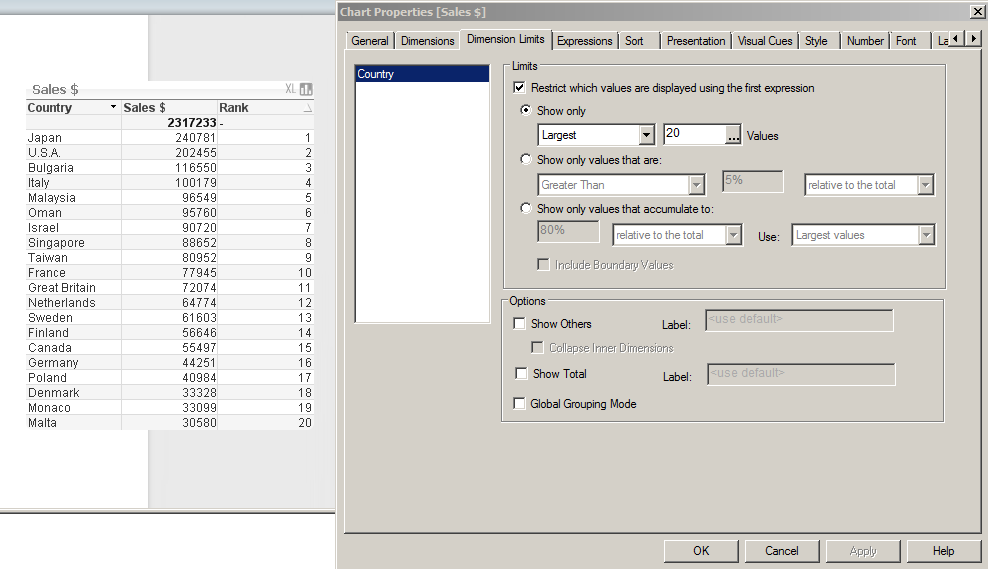Select Oman in the Country column
The height and width of the screenshot is (569, 988).
click(73, 213)
